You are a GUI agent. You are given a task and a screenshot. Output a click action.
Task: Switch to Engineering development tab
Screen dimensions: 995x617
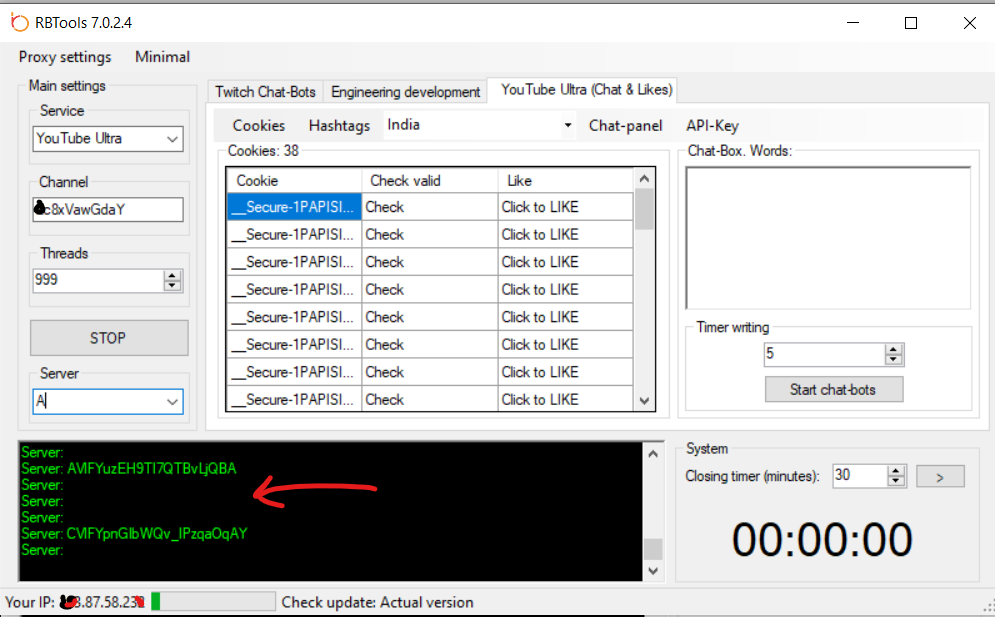[405, 92]
